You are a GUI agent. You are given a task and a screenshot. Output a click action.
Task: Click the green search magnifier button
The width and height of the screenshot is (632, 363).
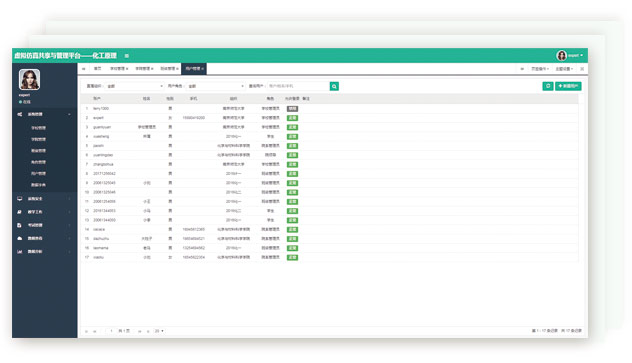pos(334,86)
